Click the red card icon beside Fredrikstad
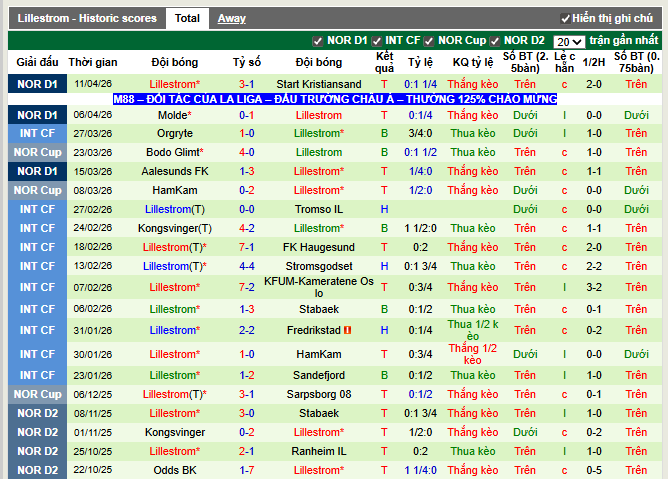Image resolution: width=669 pixels, height=479 pixels. [348, 330]
